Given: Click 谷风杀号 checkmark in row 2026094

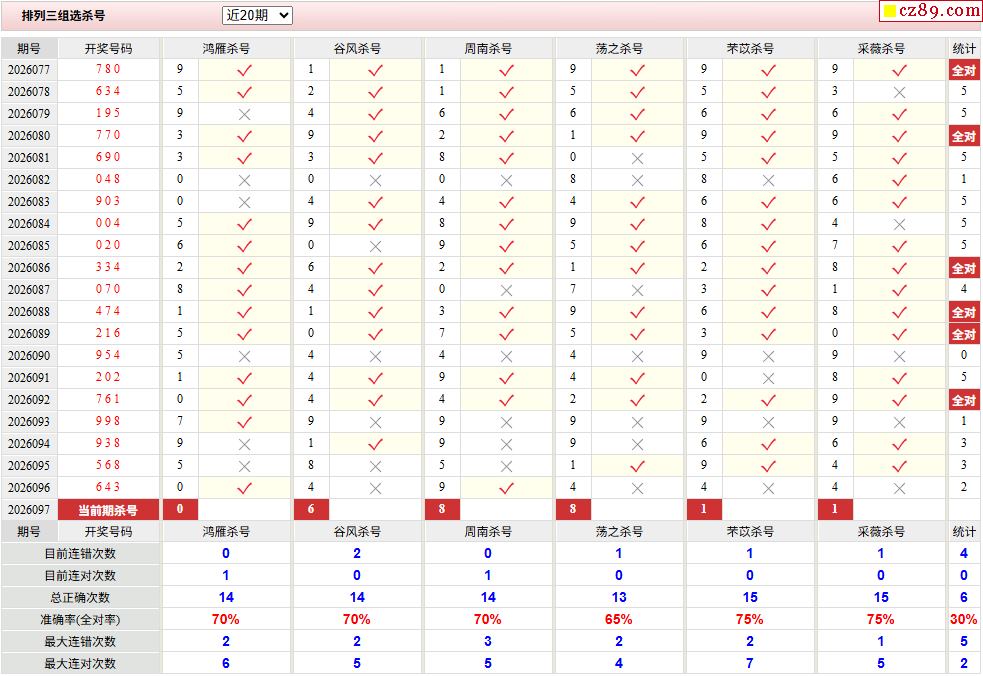Looking at the screenshot, I should tap(375, 444).
